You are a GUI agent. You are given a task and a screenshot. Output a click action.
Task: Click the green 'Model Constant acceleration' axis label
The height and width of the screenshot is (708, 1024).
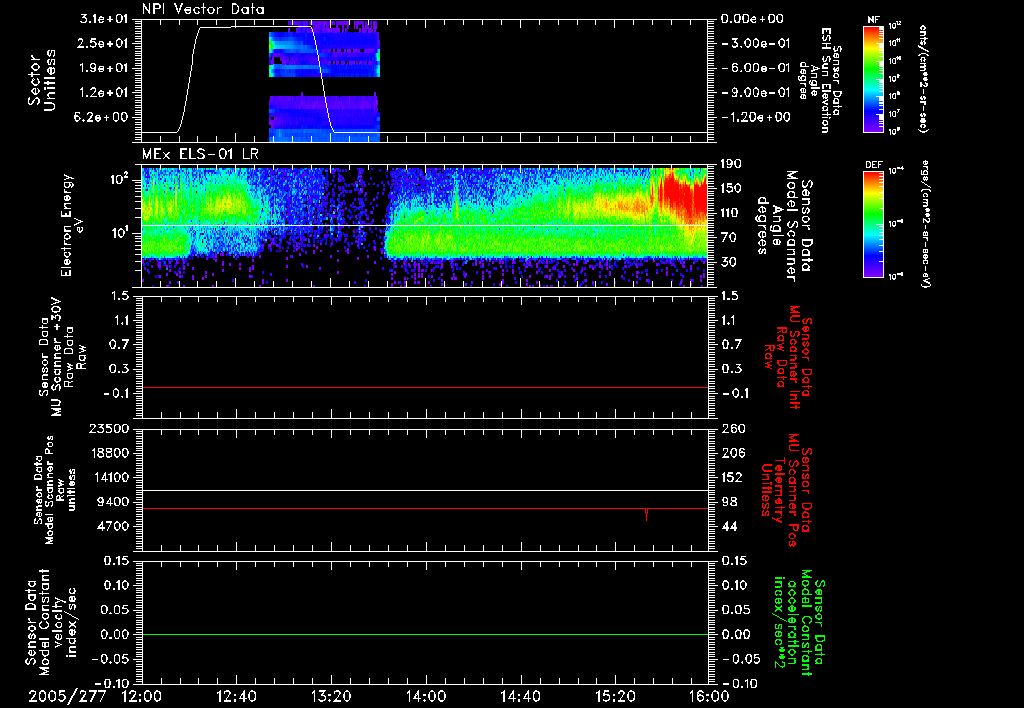pos(799,622)
